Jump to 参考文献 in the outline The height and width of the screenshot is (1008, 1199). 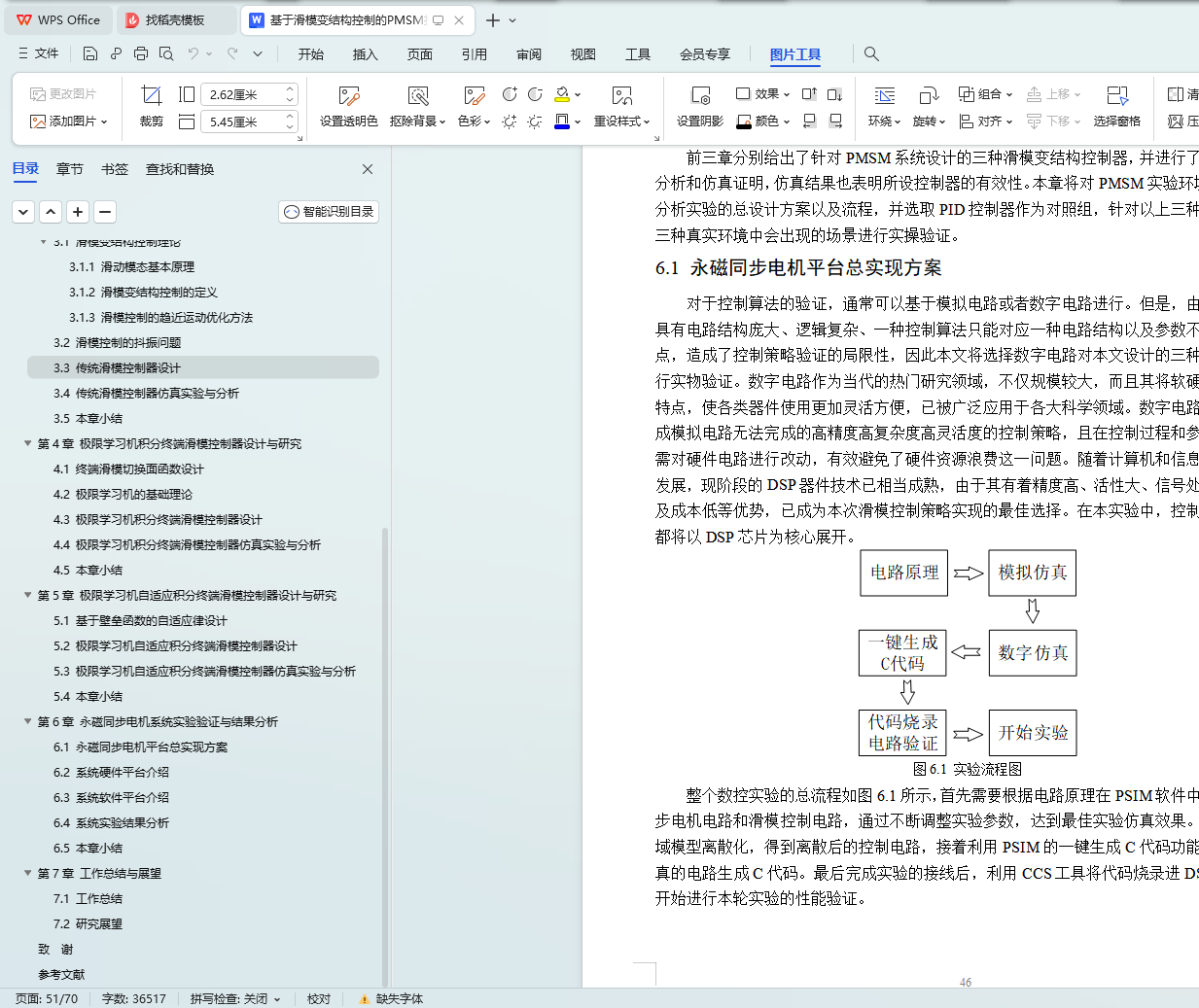(61, 974)
